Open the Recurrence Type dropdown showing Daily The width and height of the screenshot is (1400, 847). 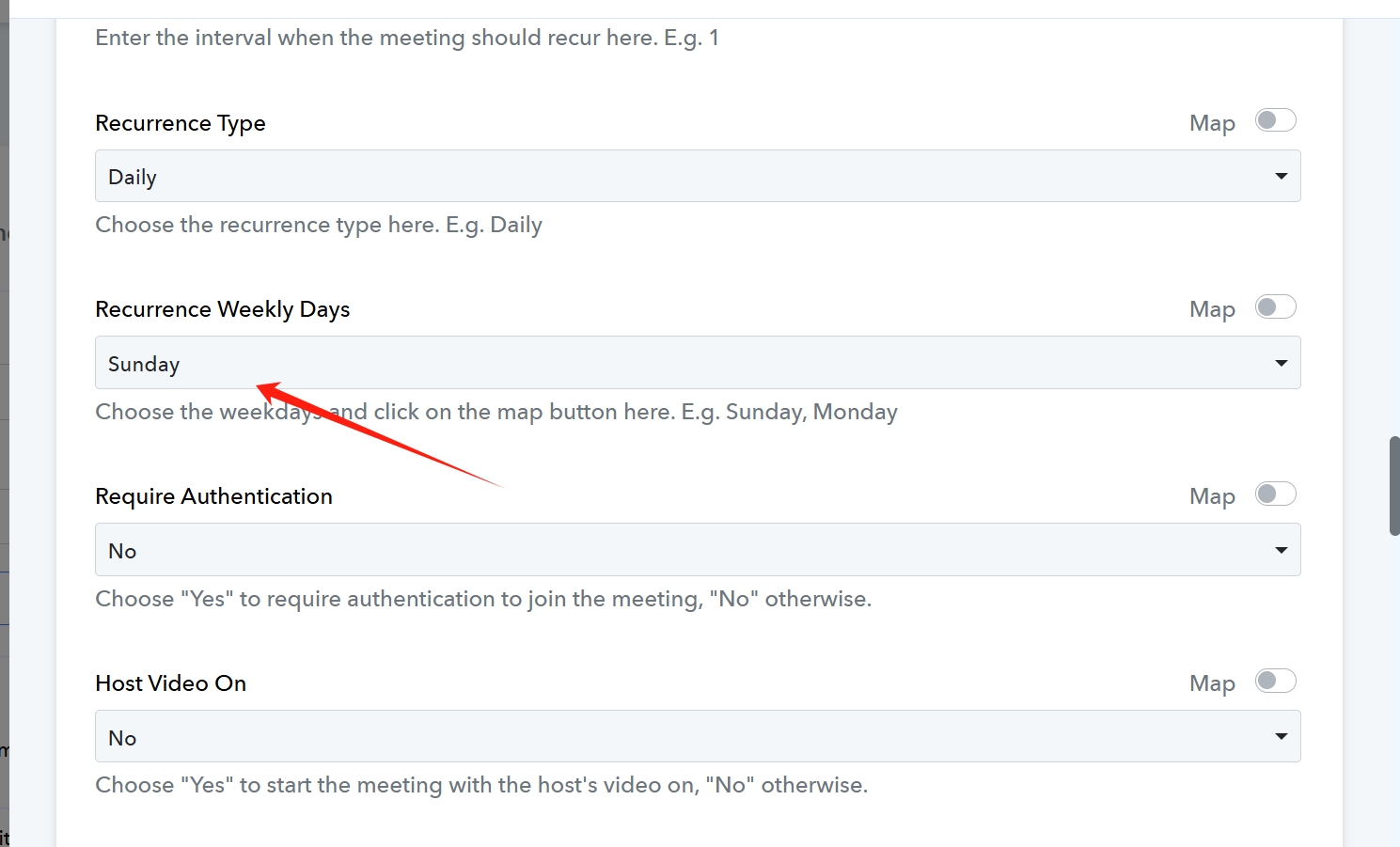pyautogui.click(x=698, y=176)
